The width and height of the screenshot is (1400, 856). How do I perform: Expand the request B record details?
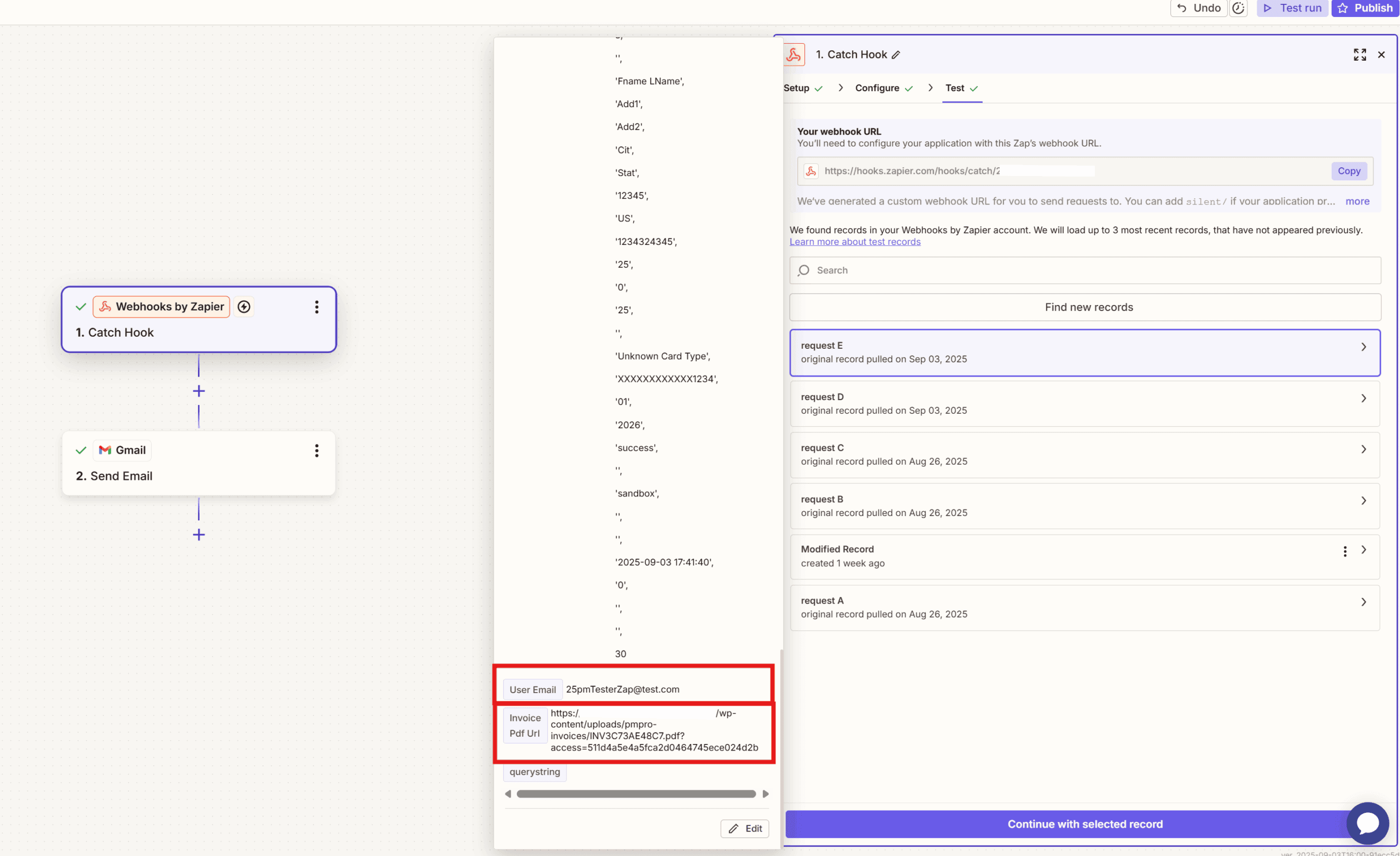(x=1364, y=500)
